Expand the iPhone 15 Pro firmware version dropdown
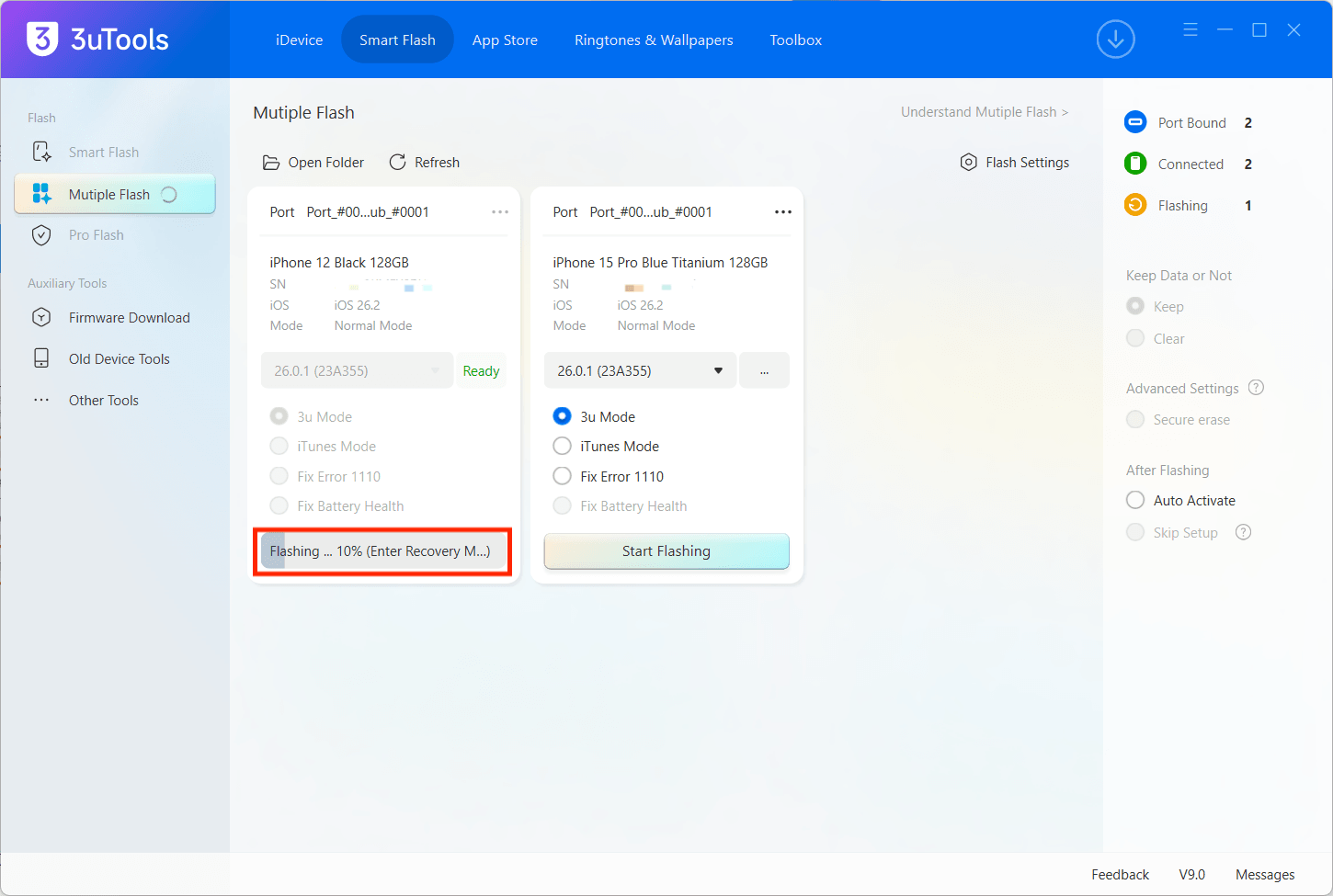Viewport: 1333px width, 896px height. [x=718, y=370]
